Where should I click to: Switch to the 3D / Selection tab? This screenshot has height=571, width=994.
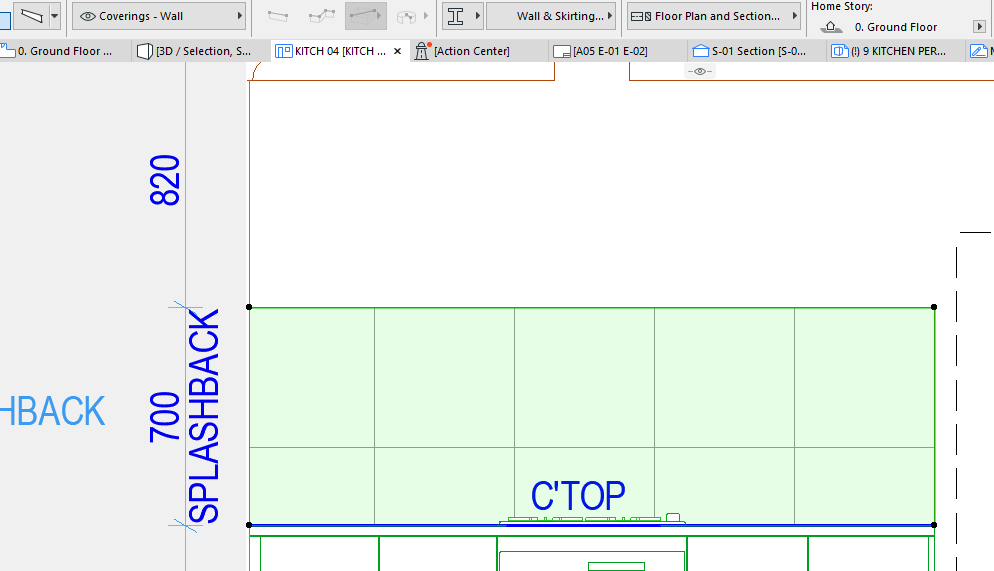pos(202,51)
